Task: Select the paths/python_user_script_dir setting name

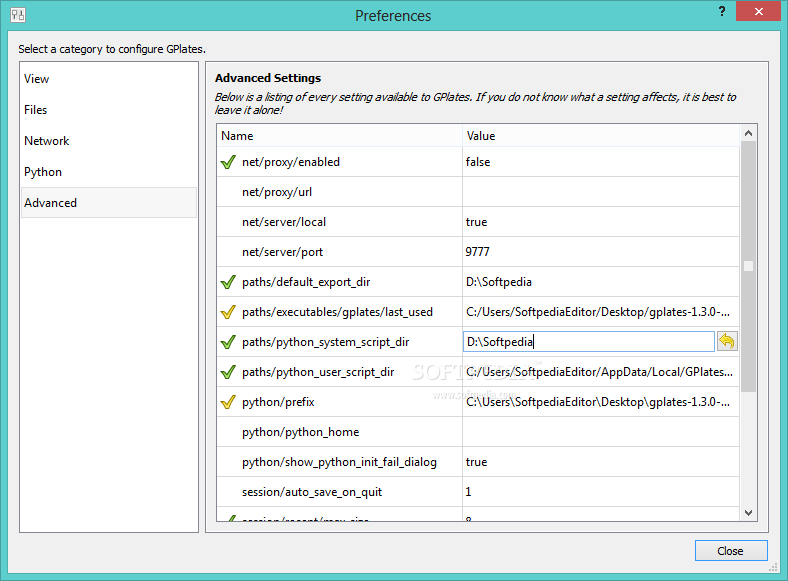Action: (x=318, y=372)
